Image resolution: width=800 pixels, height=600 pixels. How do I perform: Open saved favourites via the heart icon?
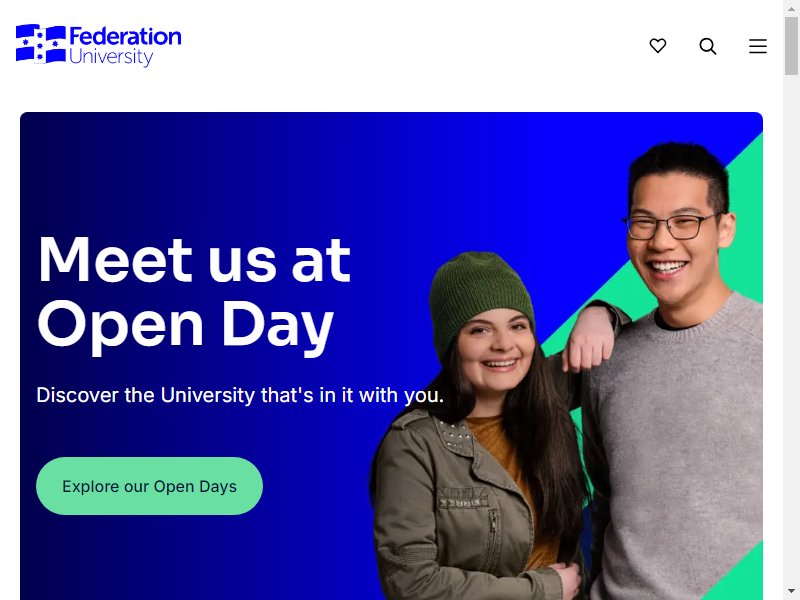tap(658, 46)
